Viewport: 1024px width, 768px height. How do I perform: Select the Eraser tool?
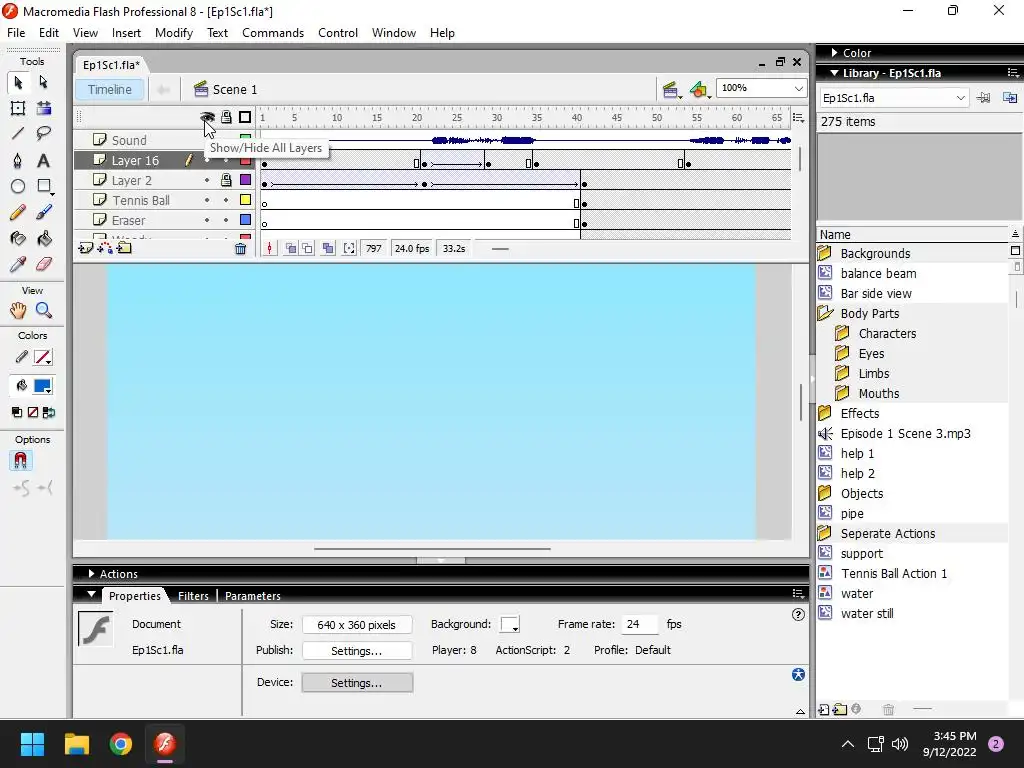pos(44,264)
